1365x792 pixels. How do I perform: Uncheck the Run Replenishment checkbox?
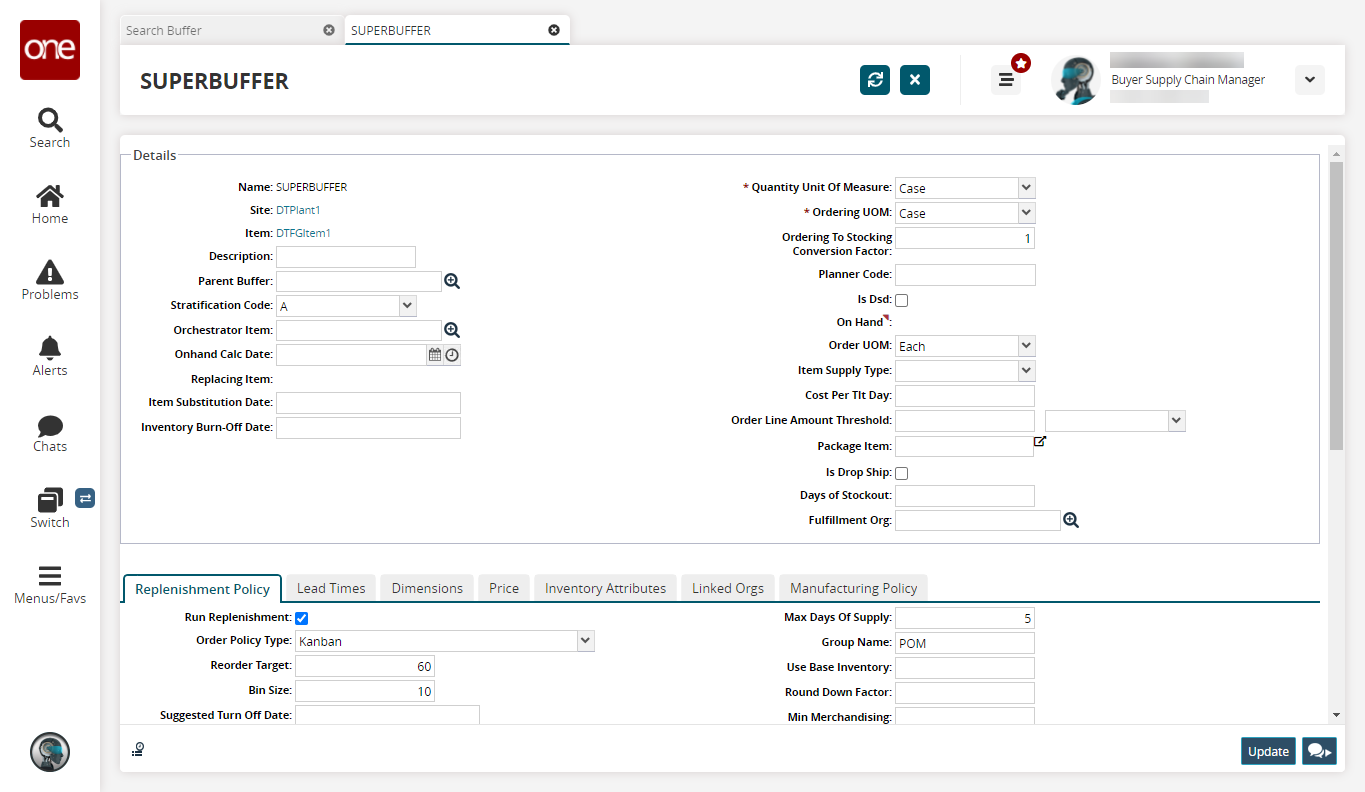click(x=302, y=619)
